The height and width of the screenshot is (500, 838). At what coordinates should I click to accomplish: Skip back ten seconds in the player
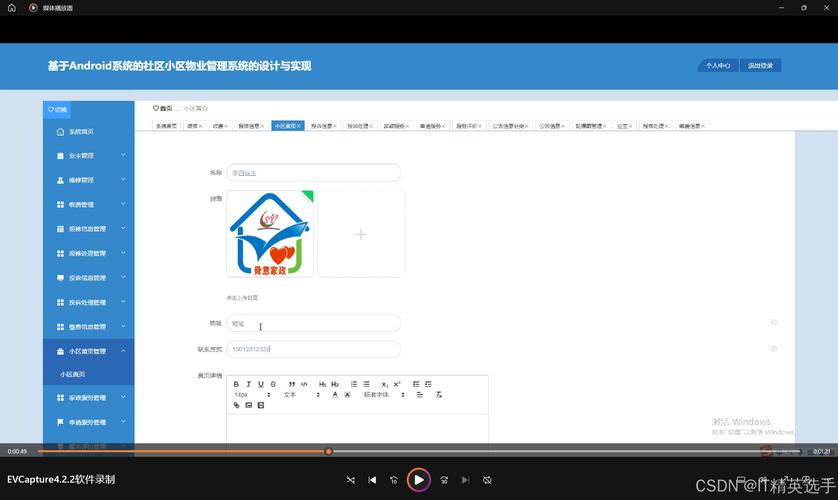(x=394, y=480)
